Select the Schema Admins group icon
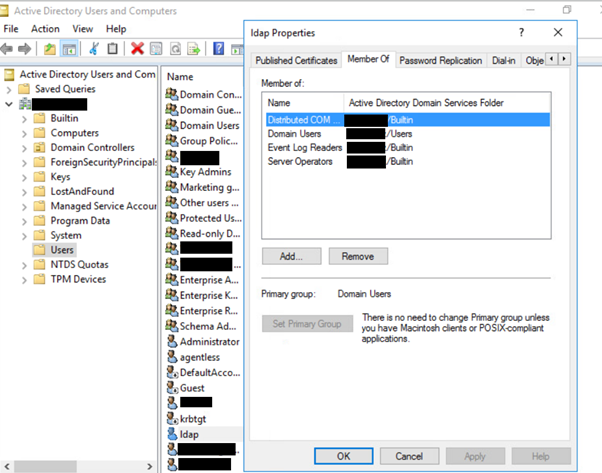602x473 pixels. tap(172, 326)
